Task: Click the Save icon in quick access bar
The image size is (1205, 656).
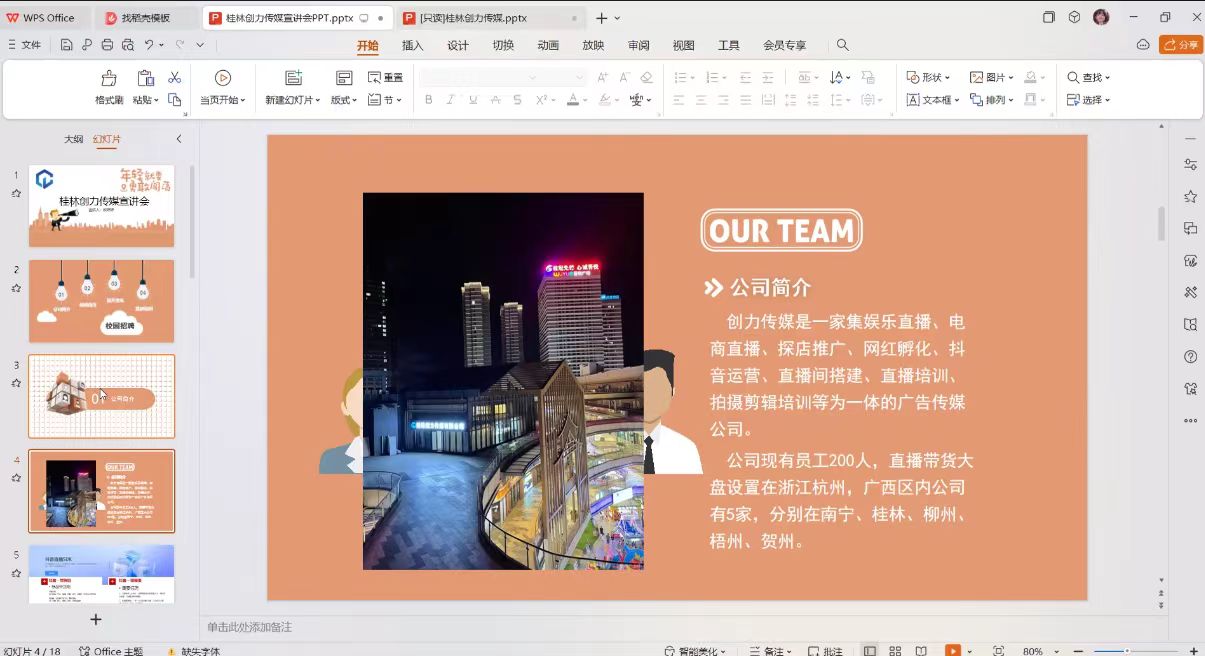Action: (x=66, y=45)
